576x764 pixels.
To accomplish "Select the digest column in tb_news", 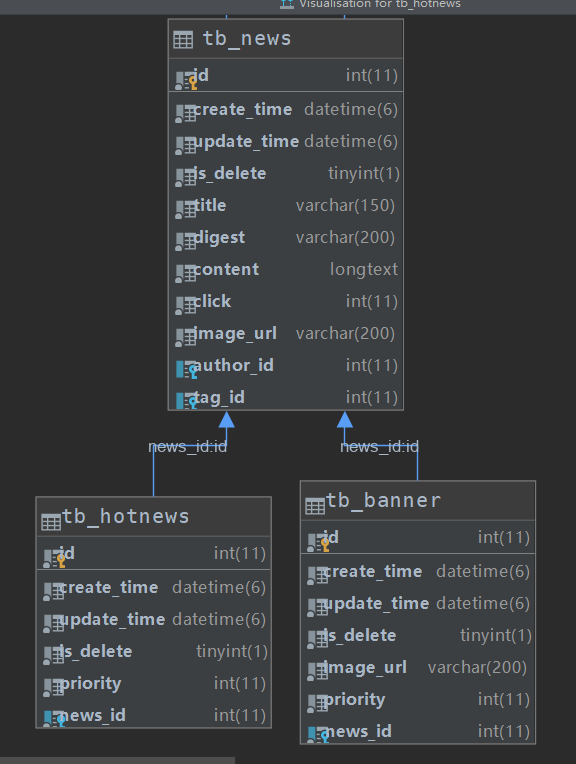I will tap(286, 238).
